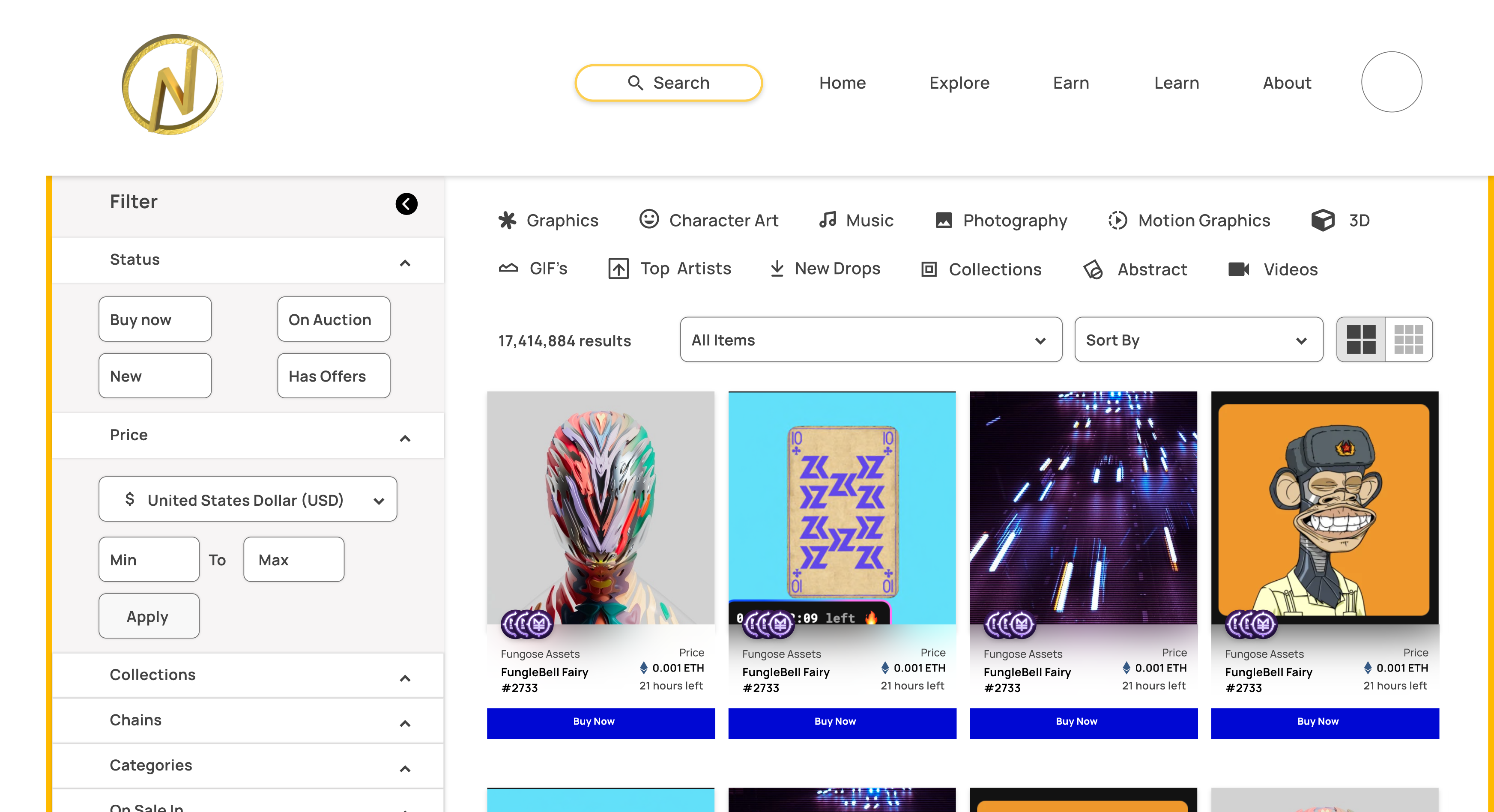Viewport: 1494px width, 812px height.
Task: Collapse the filter sidebar with the arrow
Action: (406, 204)
